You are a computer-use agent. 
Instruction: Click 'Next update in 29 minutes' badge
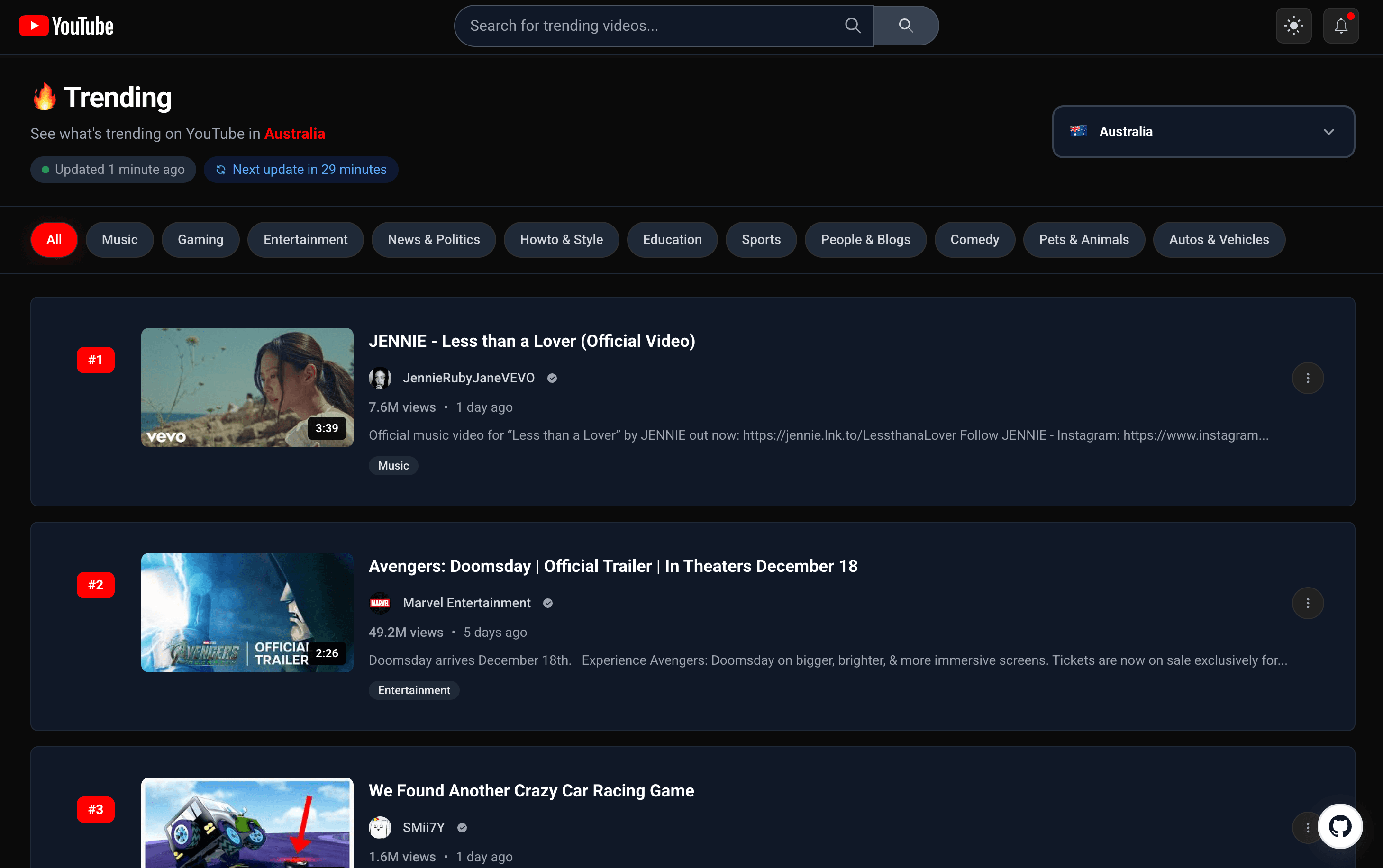tap(301, 169)
